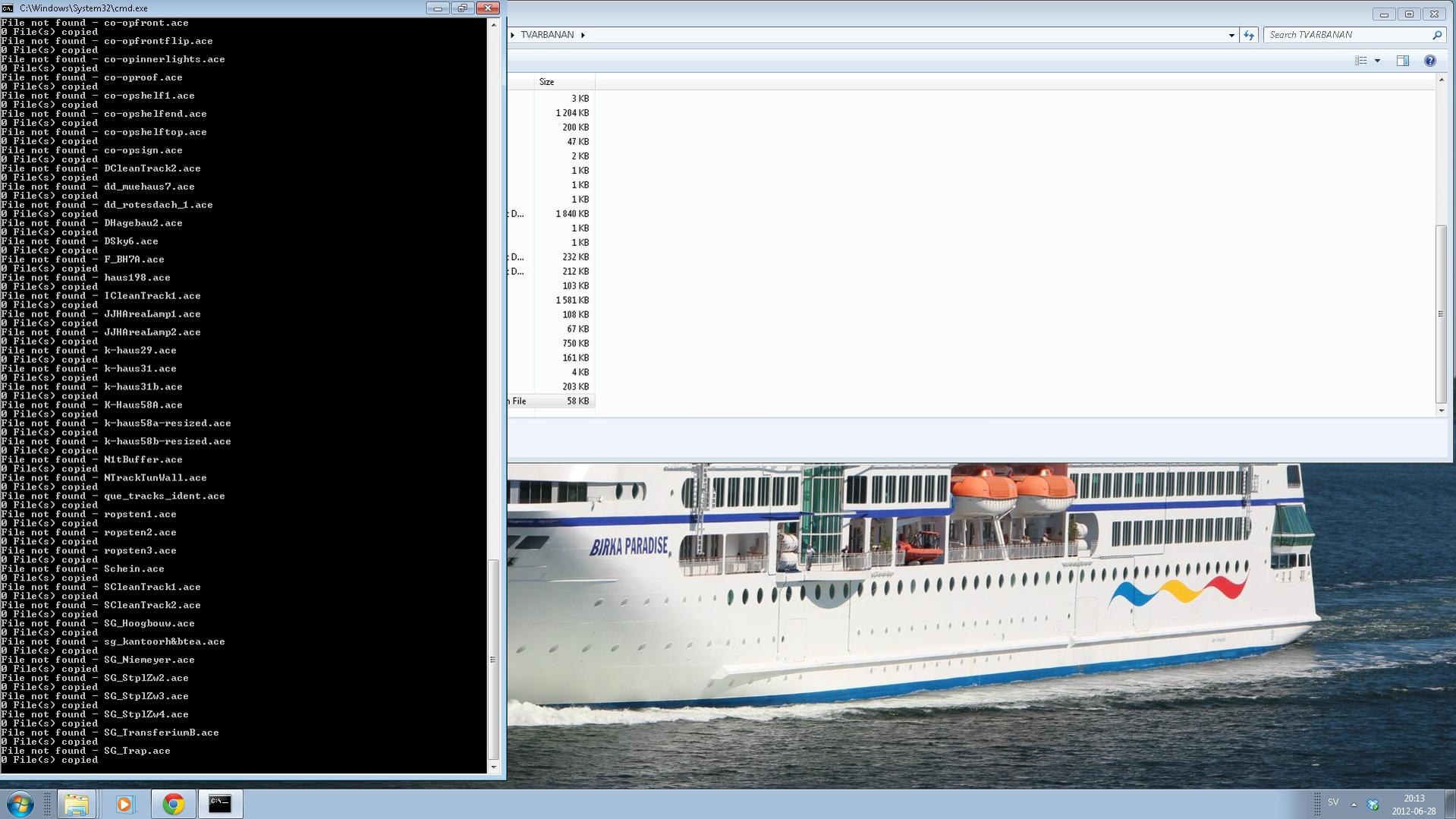Close the Explorer window

[x=1434, y=14]
